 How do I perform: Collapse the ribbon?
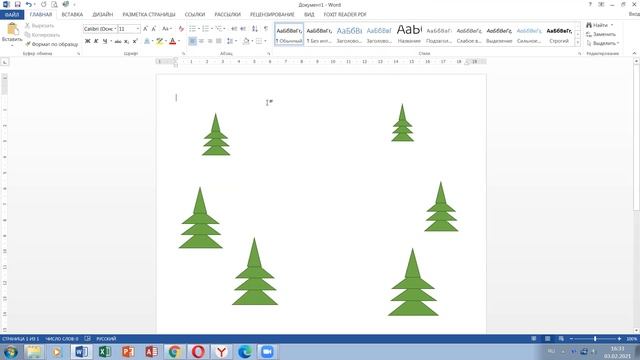(634, 53)
